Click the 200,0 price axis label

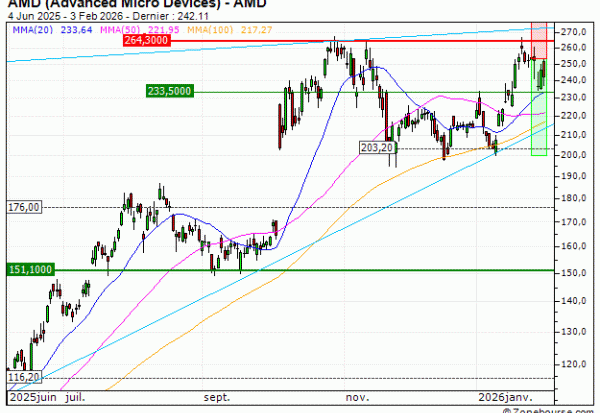point(573,155)
